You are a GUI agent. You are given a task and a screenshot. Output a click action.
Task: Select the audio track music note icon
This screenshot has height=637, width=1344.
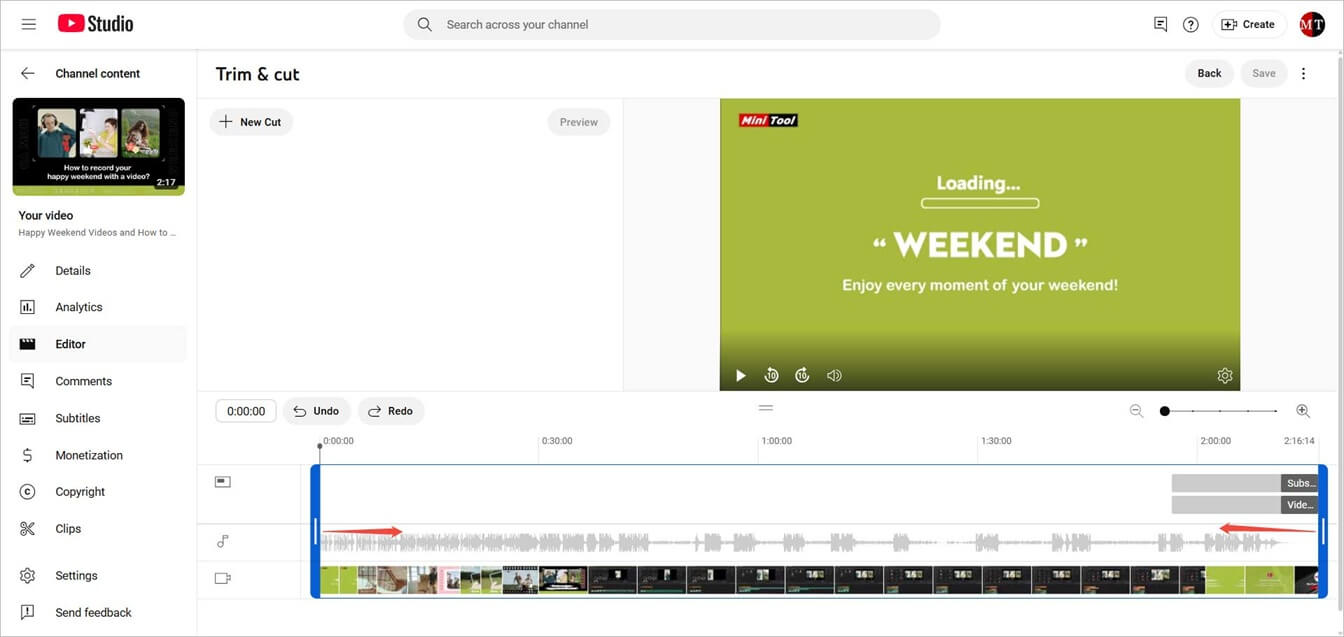[221, 541]
